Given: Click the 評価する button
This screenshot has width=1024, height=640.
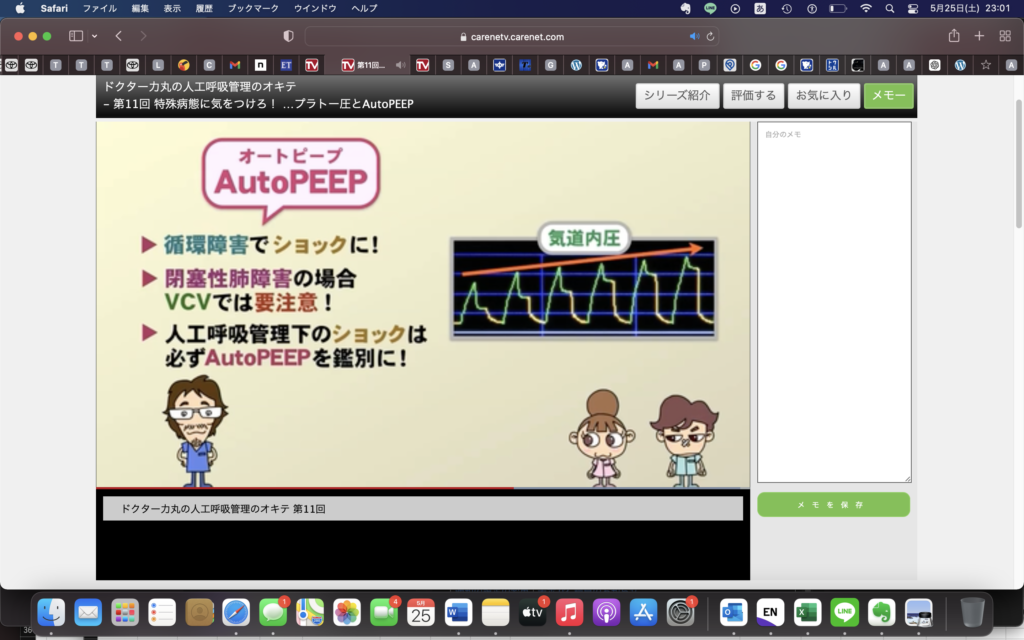Looking at the screenshot, I should tap(753, 96).
